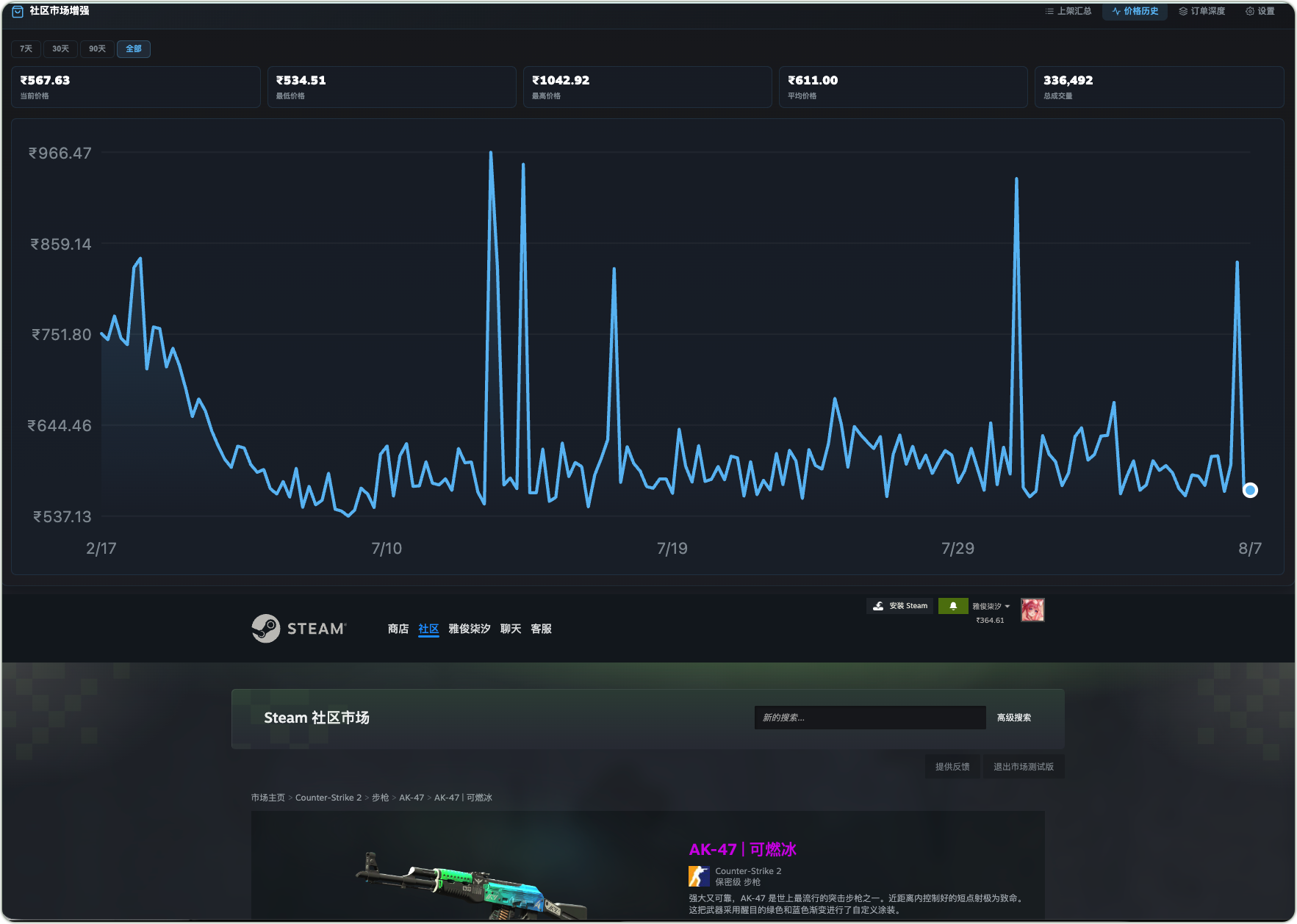Click the ₹567.63 当前价格 card

point(136,87)
